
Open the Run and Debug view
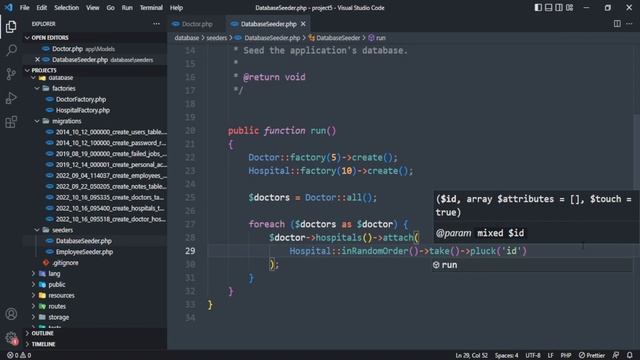point(11,98)
